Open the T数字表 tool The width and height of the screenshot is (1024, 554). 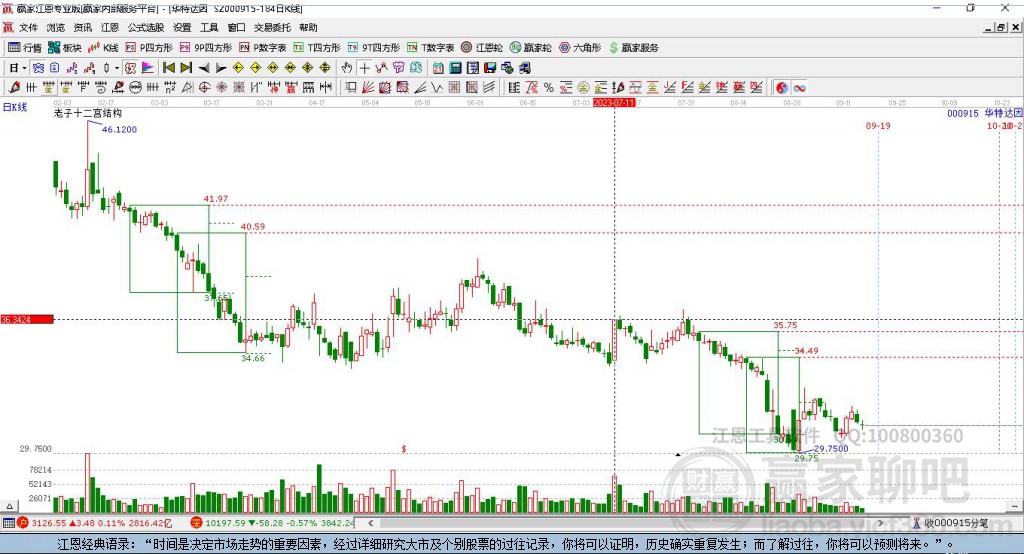pos(430,48)
